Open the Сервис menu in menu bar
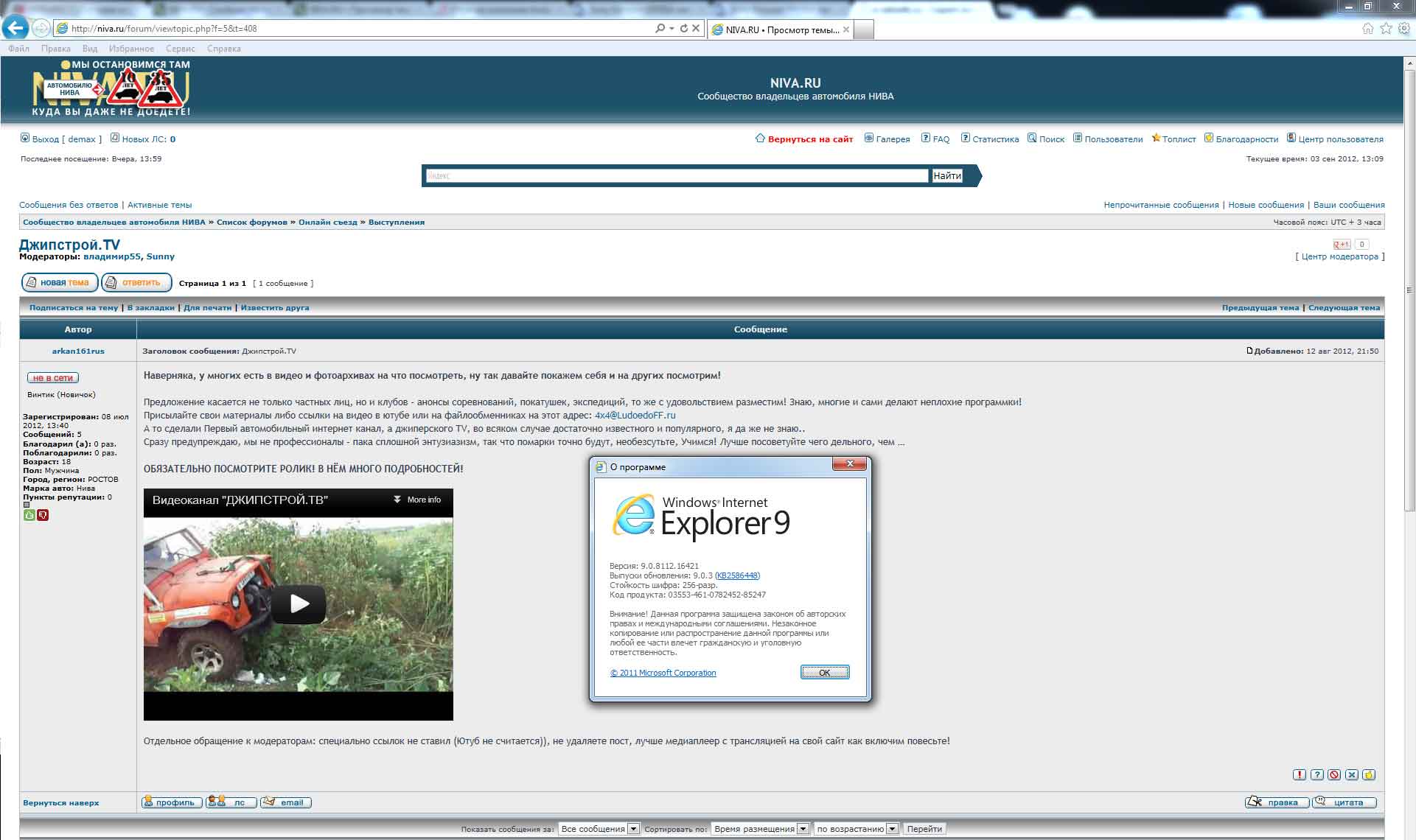1416x840 pixels. click(180, 49)
